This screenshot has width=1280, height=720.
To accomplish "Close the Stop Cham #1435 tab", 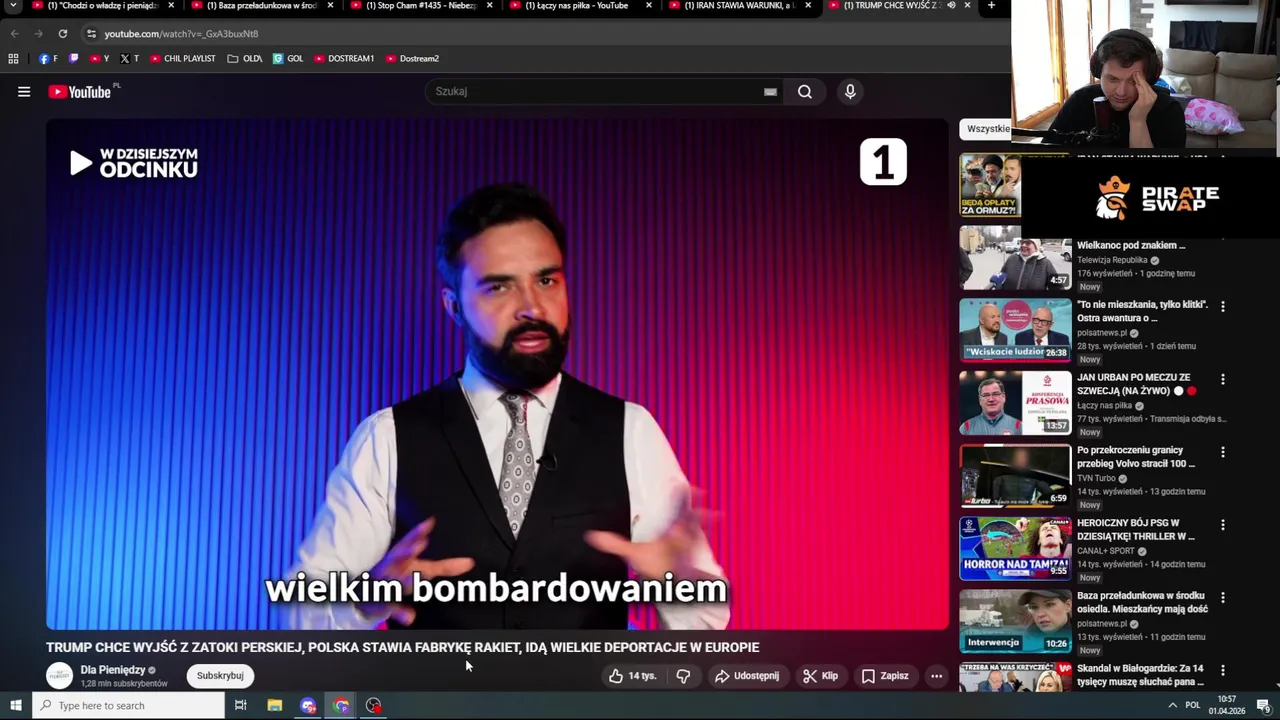I will click(489, 6).
